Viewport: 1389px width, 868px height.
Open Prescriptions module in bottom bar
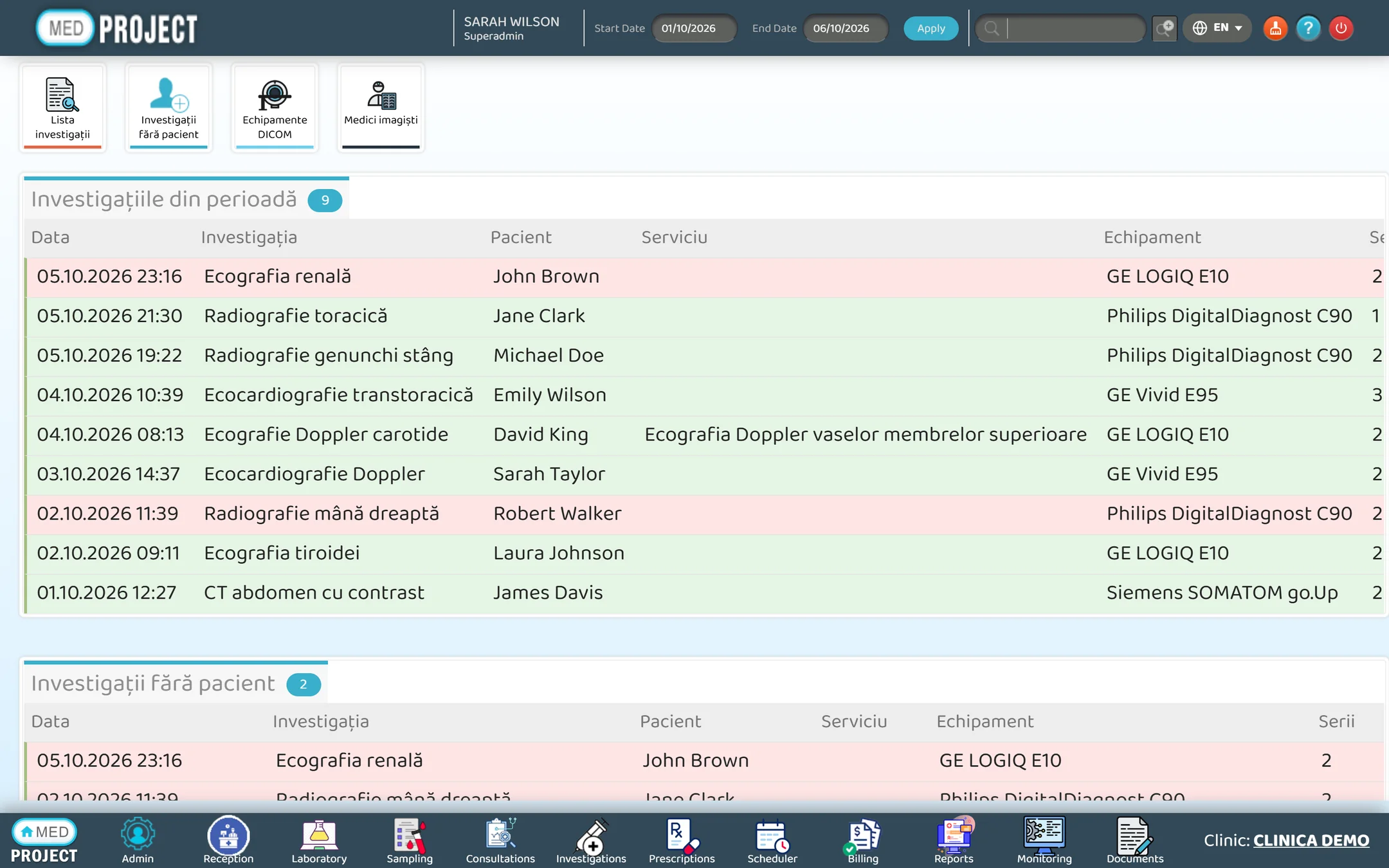click(682, 840)
